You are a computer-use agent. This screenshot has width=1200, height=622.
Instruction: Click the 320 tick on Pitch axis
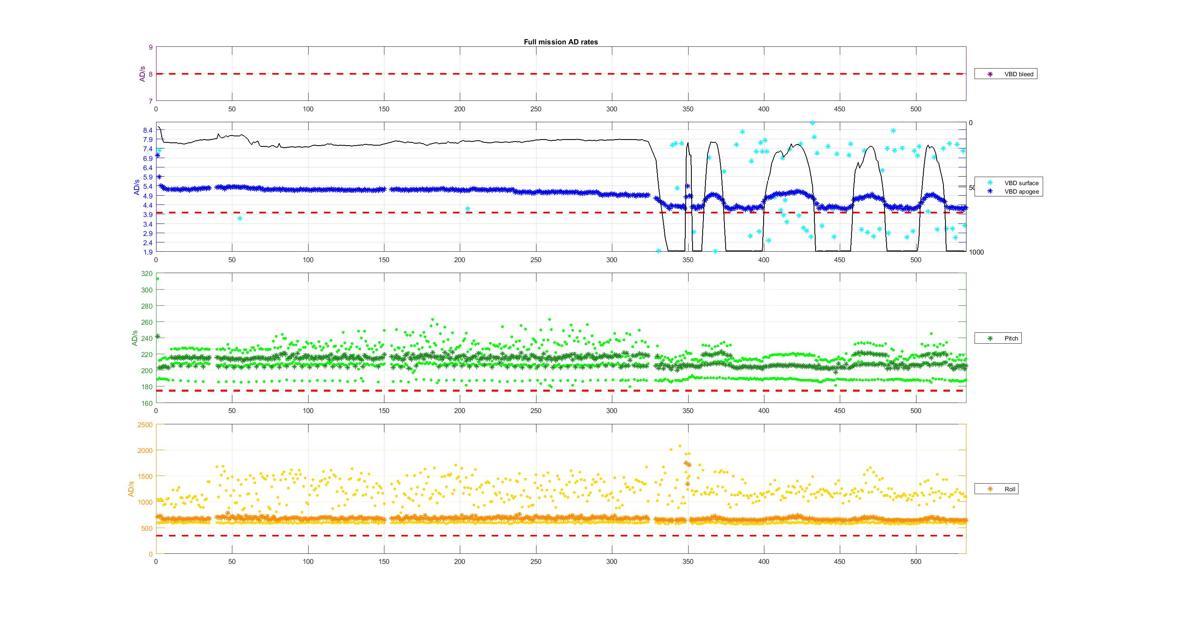point(147,274)
